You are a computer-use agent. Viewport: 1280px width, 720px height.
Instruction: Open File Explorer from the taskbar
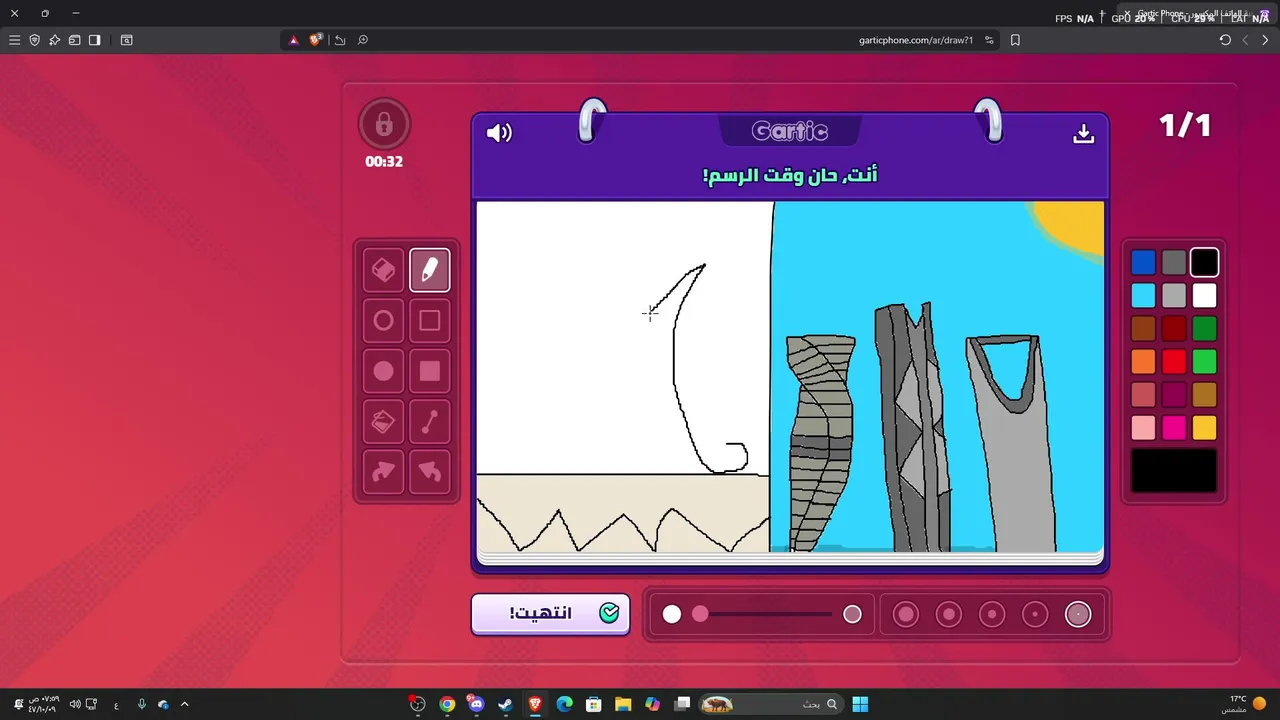tap(623, 704)
